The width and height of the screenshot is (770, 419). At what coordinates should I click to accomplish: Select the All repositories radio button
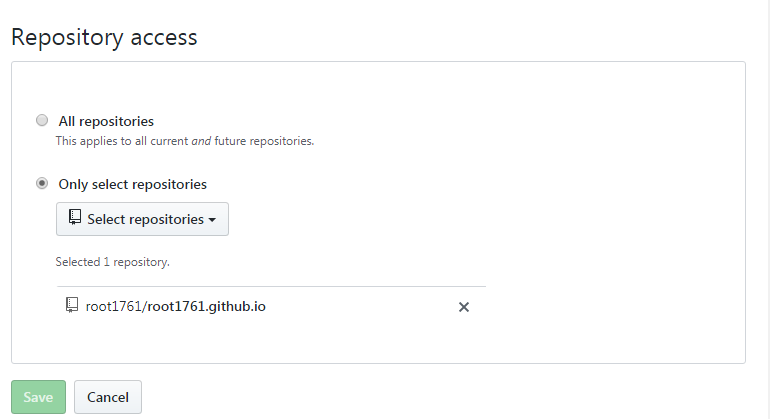41,121
